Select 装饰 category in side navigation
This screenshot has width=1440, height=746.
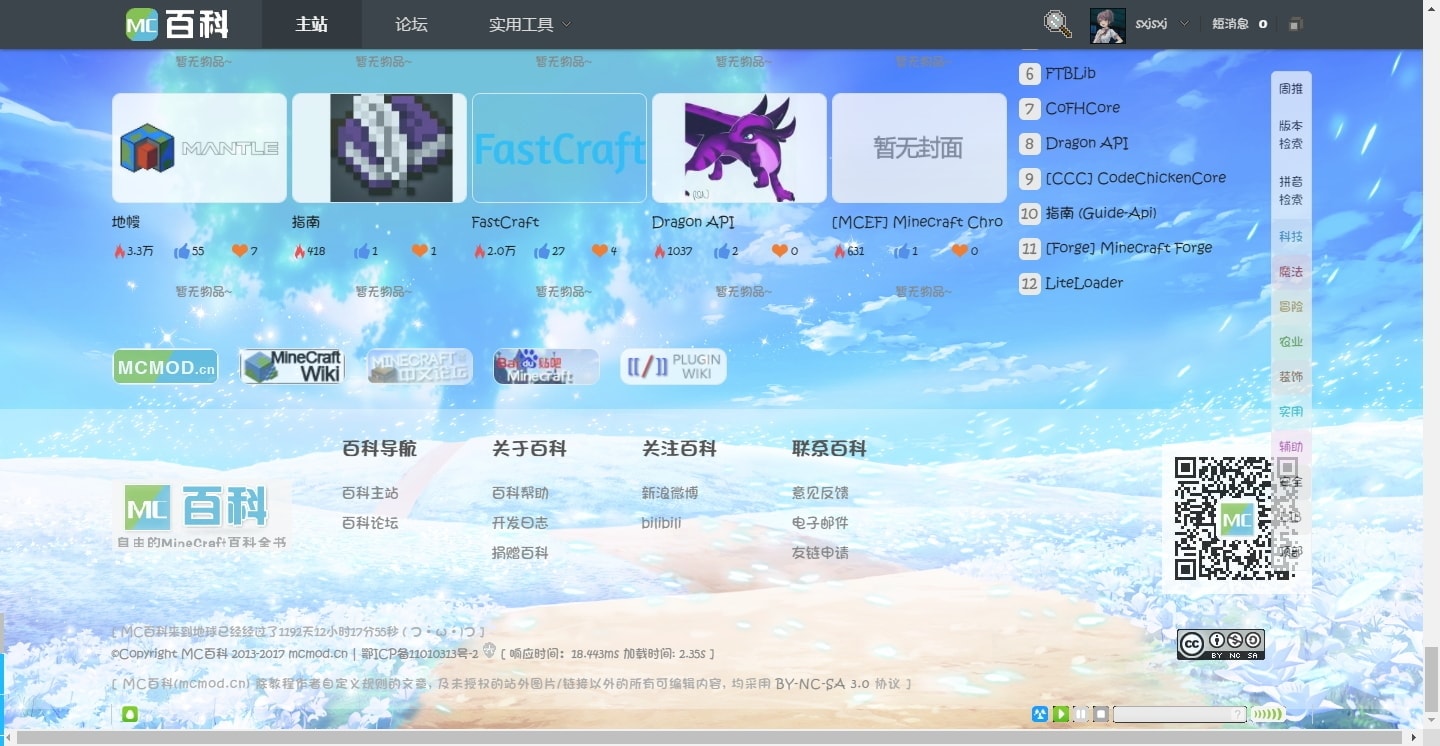tap(1291, 377)
